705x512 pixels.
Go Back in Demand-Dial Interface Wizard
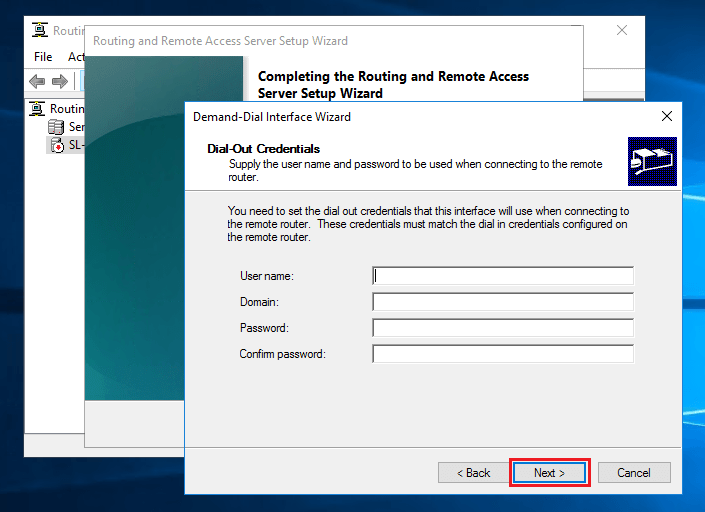(473, 472)
